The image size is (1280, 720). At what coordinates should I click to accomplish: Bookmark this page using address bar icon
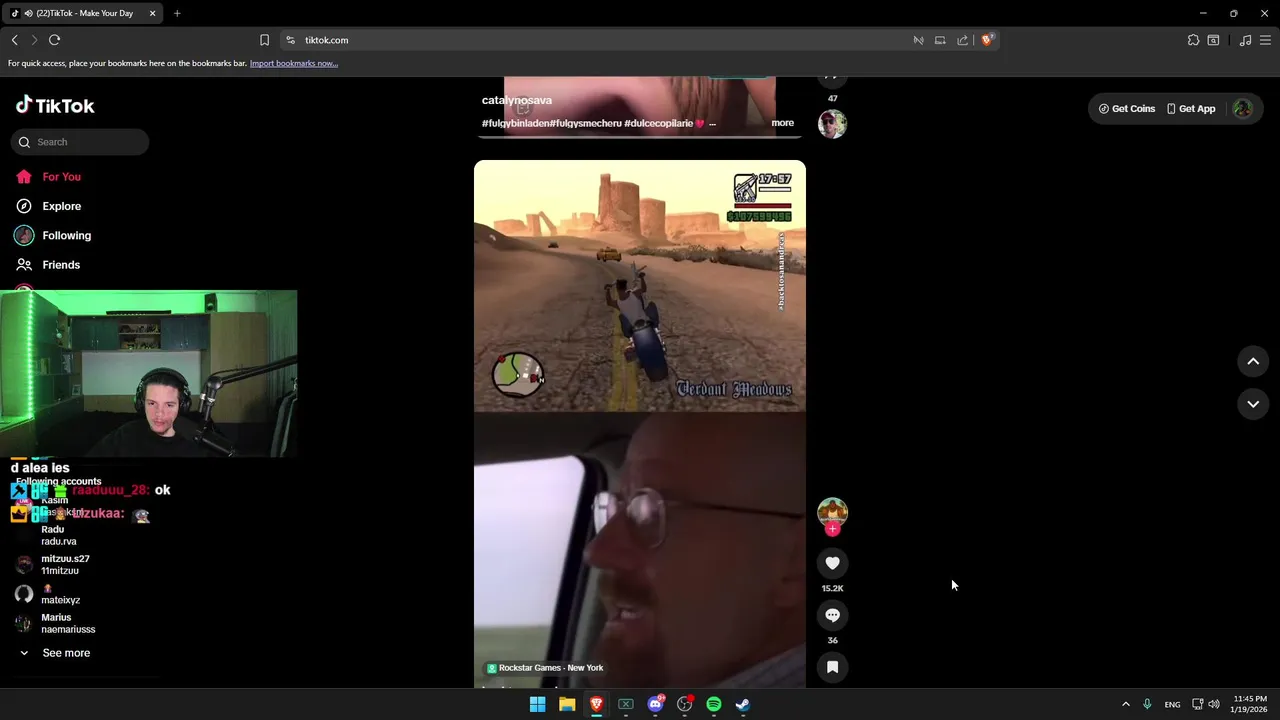tap(264, 40)
